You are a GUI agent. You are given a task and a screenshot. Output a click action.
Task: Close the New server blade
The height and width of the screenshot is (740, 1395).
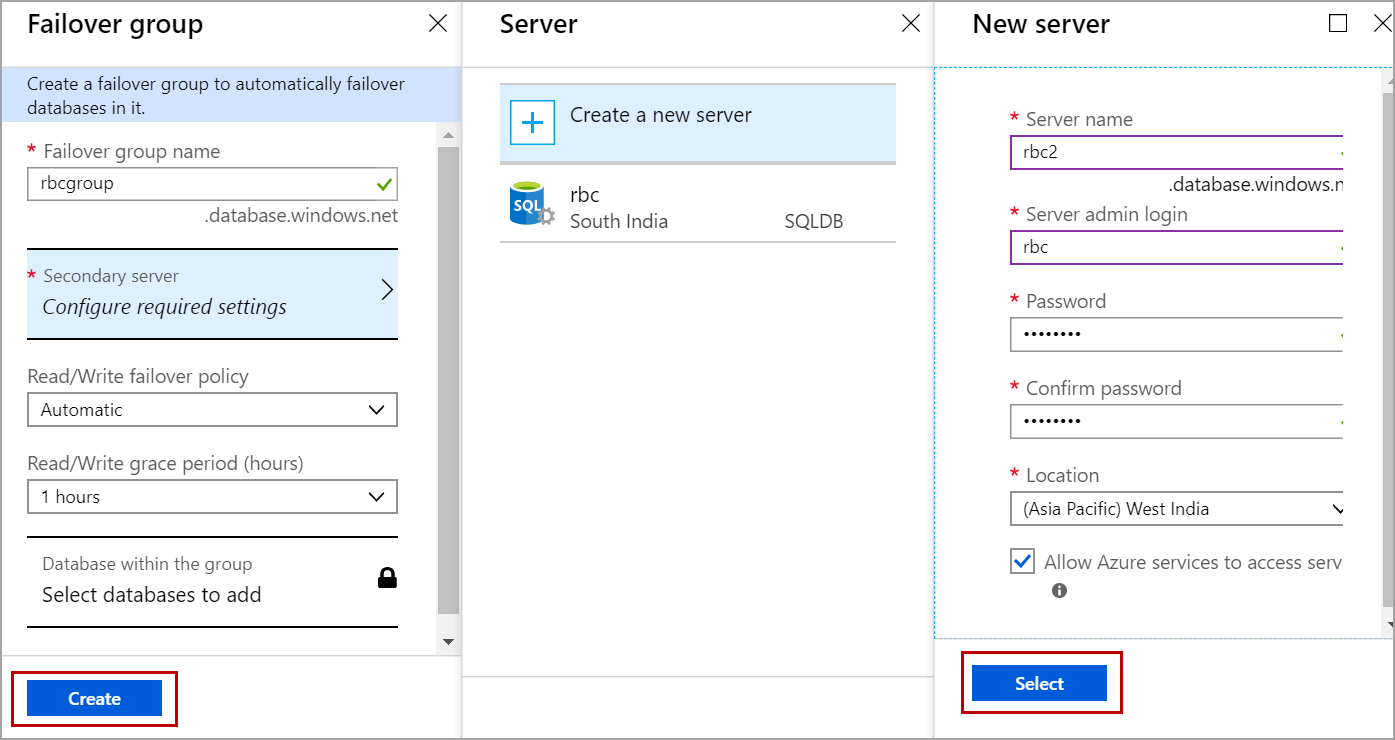tap(1383, 24)
